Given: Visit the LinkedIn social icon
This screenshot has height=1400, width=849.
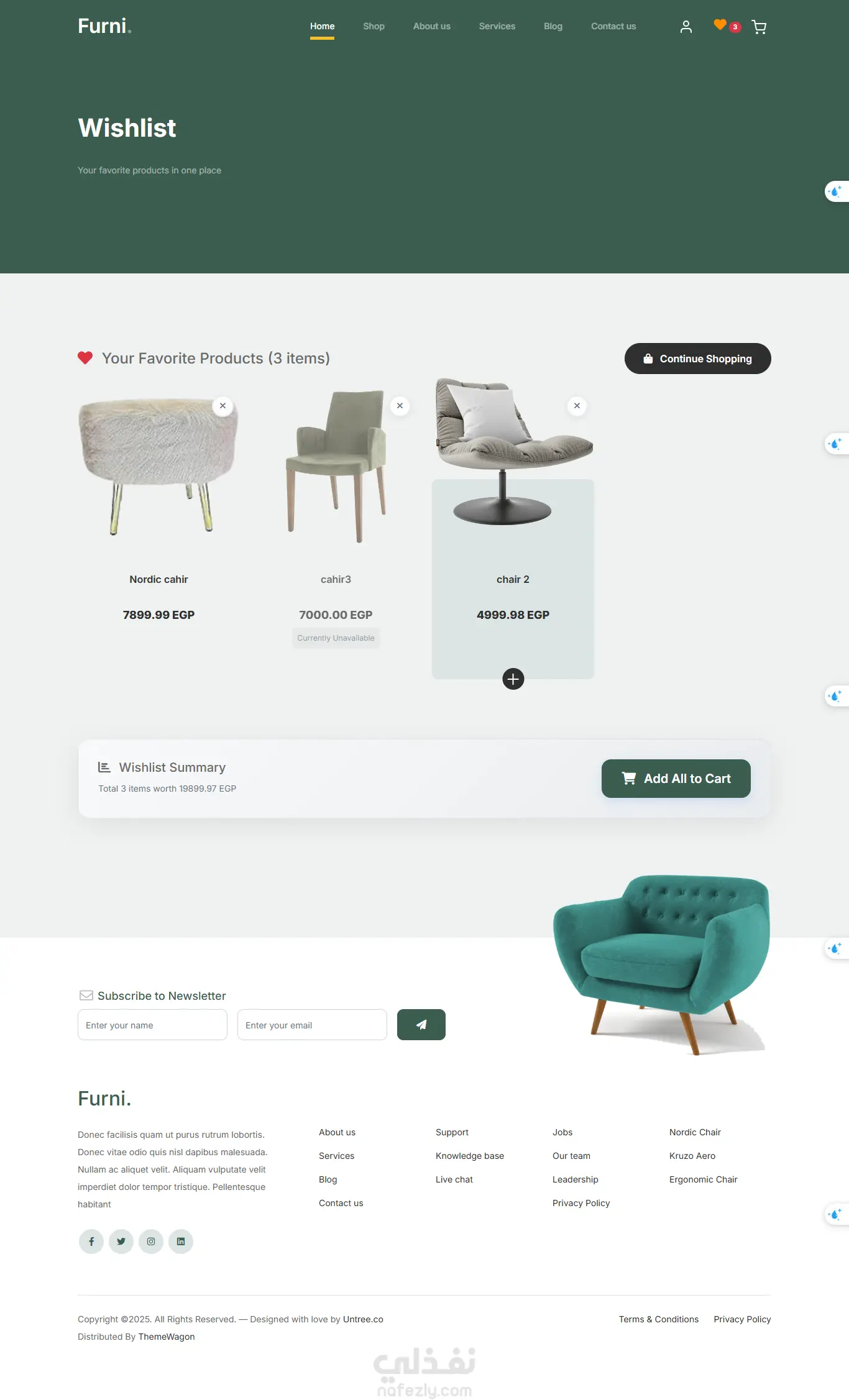Looking at the screenshot, I should tap(181, 1242).
